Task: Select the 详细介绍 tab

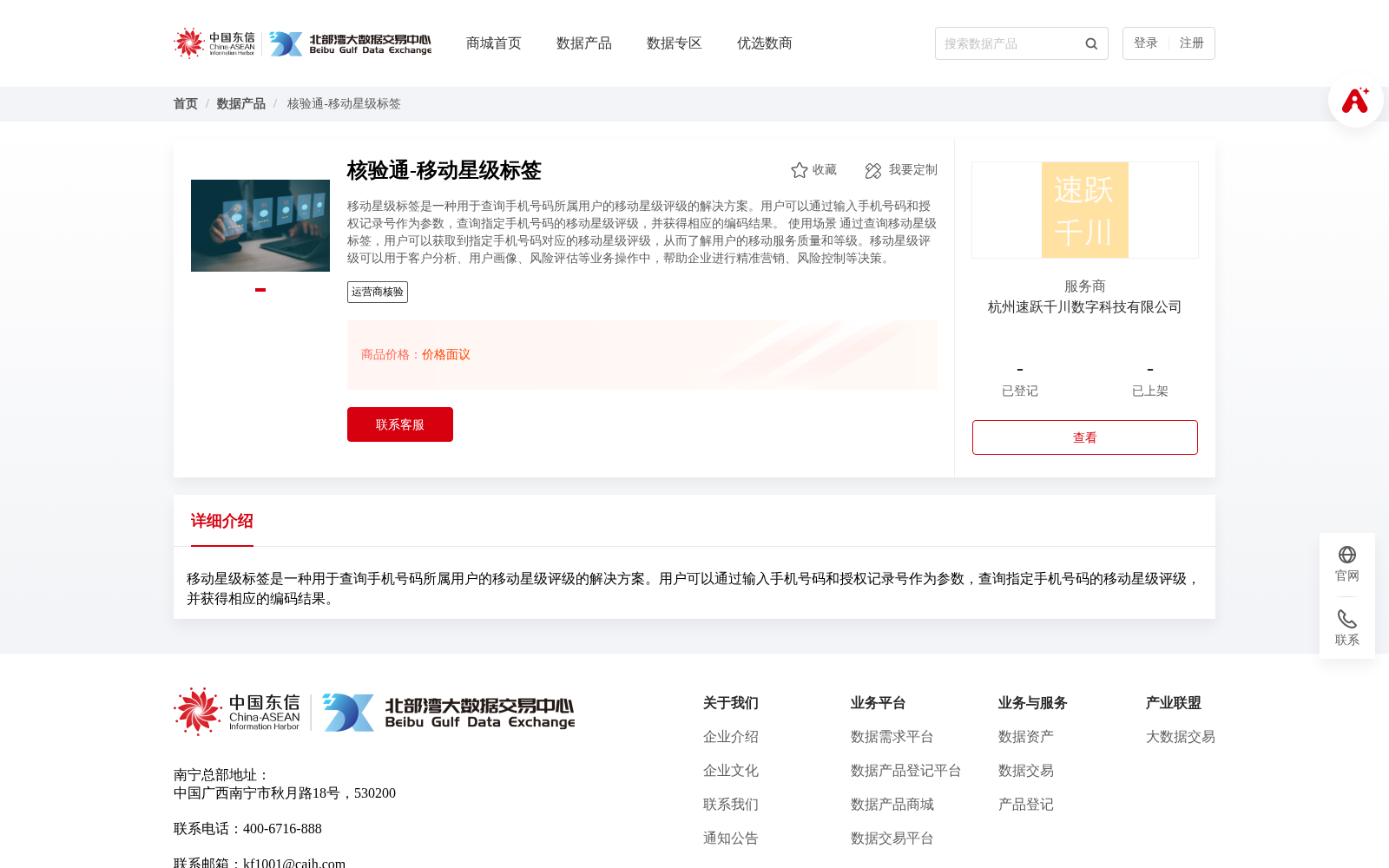Action: (x=222, y=521)
